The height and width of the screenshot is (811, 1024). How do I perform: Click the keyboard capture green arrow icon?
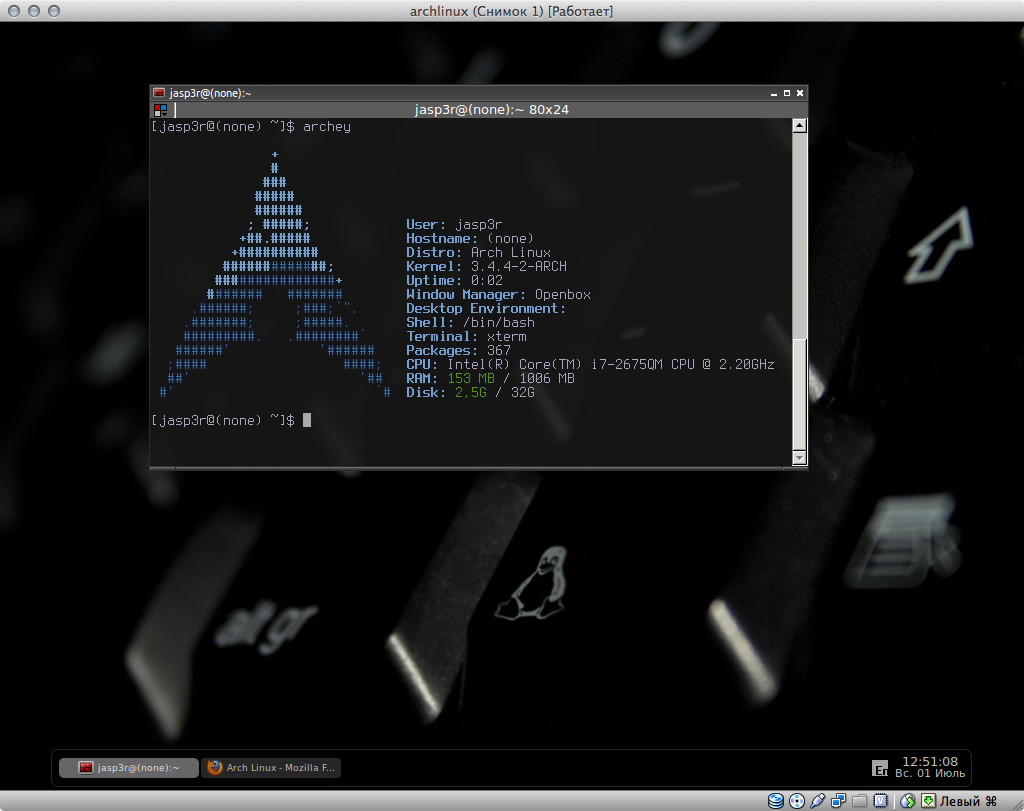[x=928, y=801]
